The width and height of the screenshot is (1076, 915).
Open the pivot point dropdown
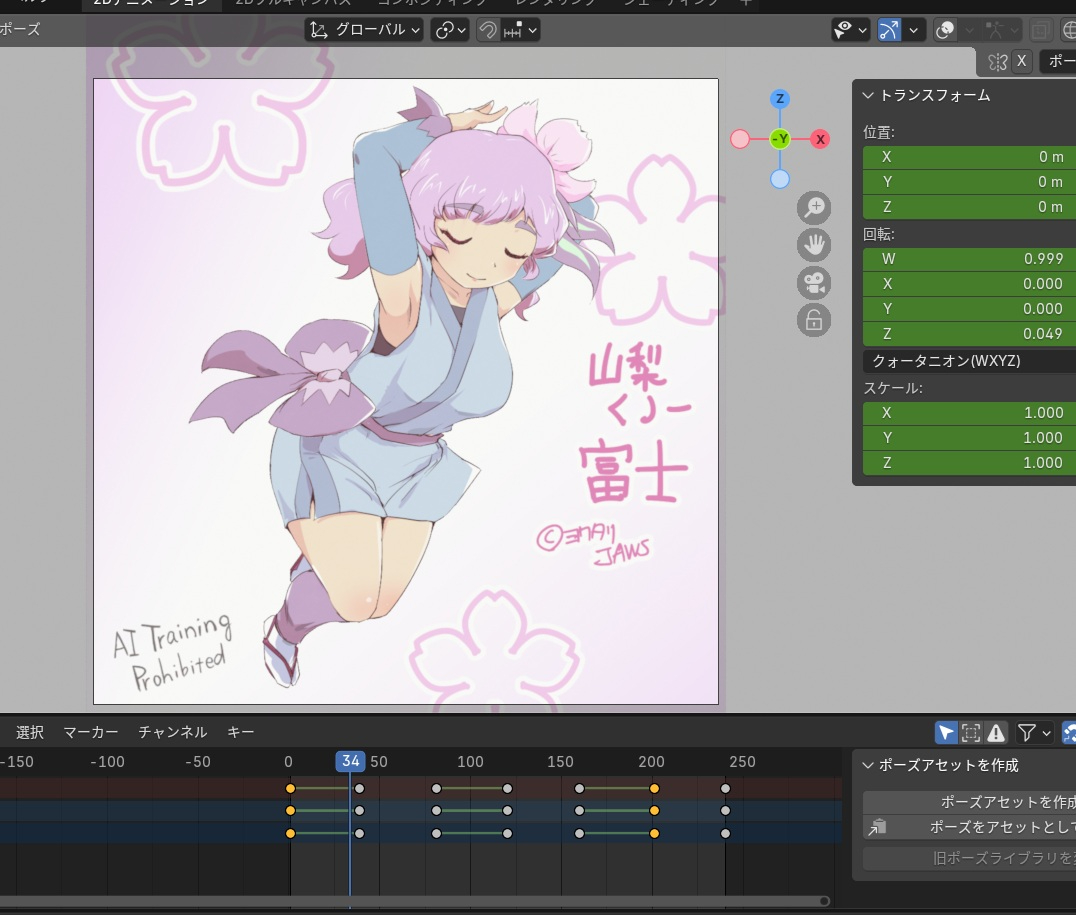[x=450, y=30]
